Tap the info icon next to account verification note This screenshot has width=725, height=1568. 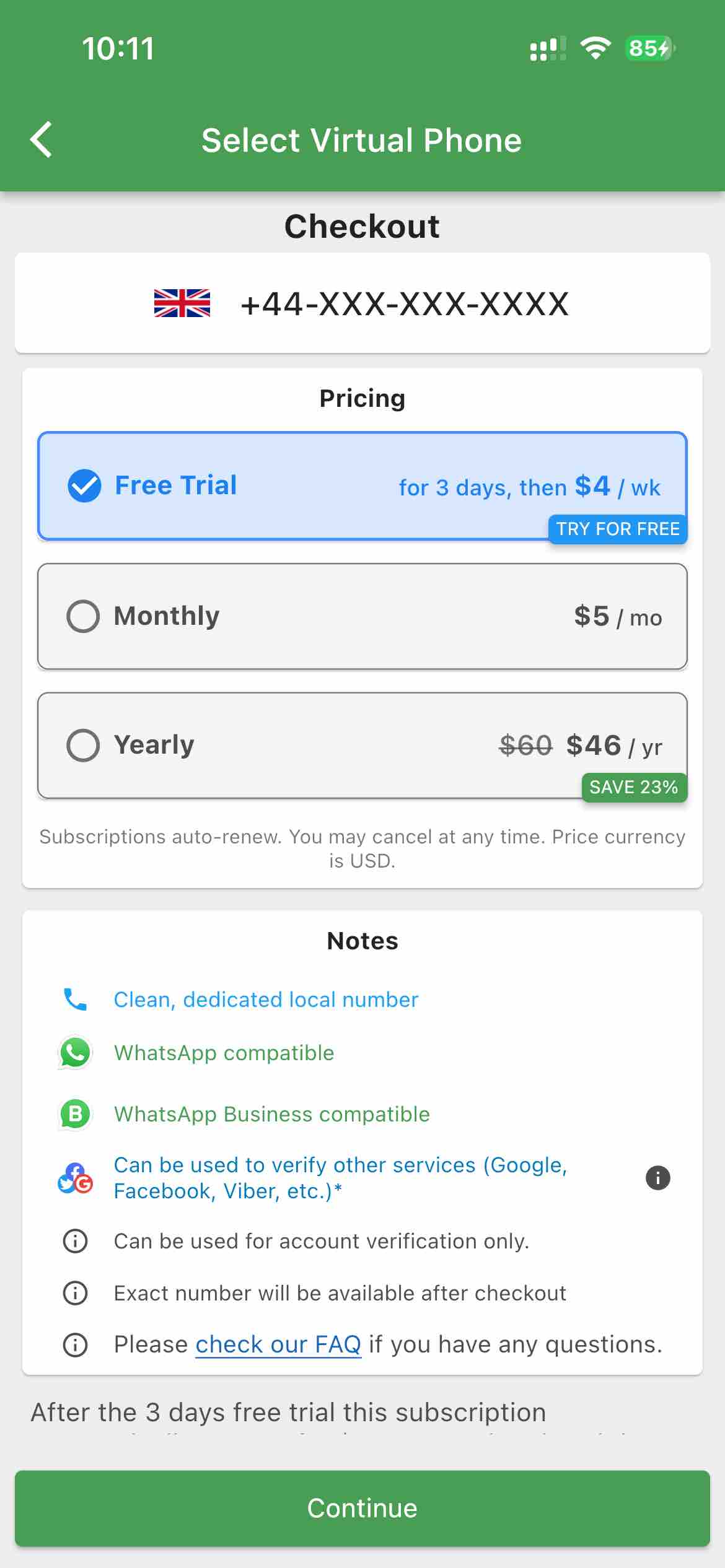(74, 1241)
